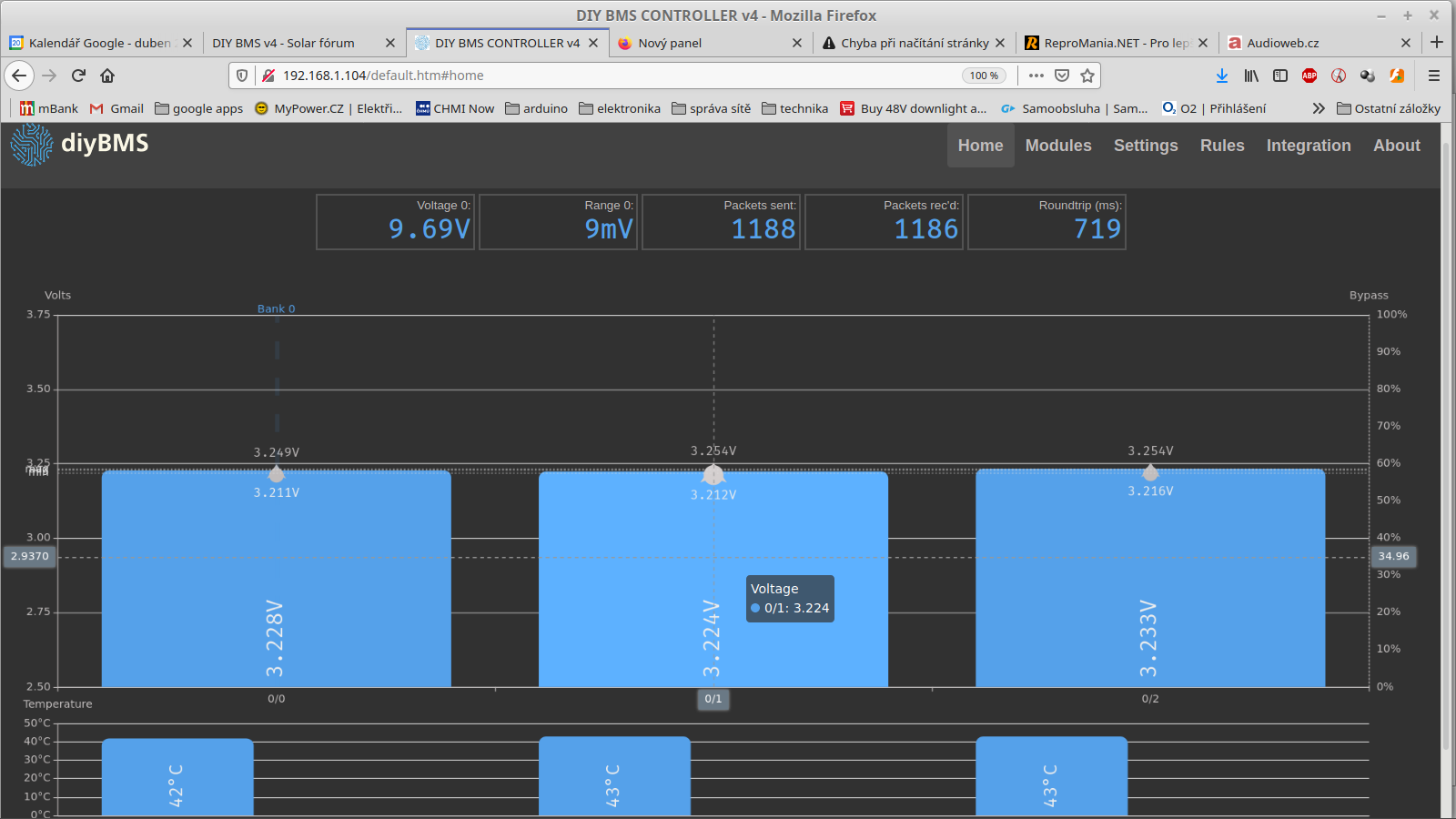Screen dimensions: 1456x819
Task: Go back with the browser back arrow
Action: pyautogui.click(x=19, y=76)
